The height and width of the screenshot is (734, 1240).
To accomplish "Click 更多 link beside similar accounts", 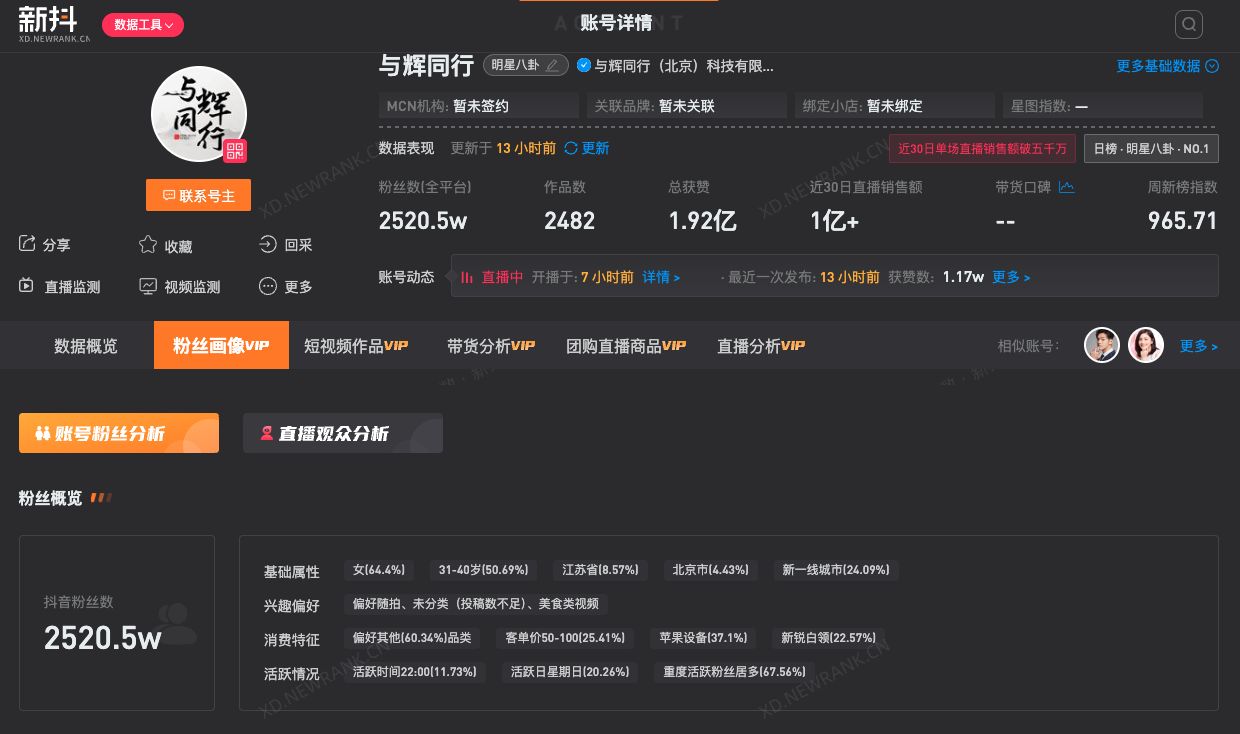I will click(x=1198, y=346).
